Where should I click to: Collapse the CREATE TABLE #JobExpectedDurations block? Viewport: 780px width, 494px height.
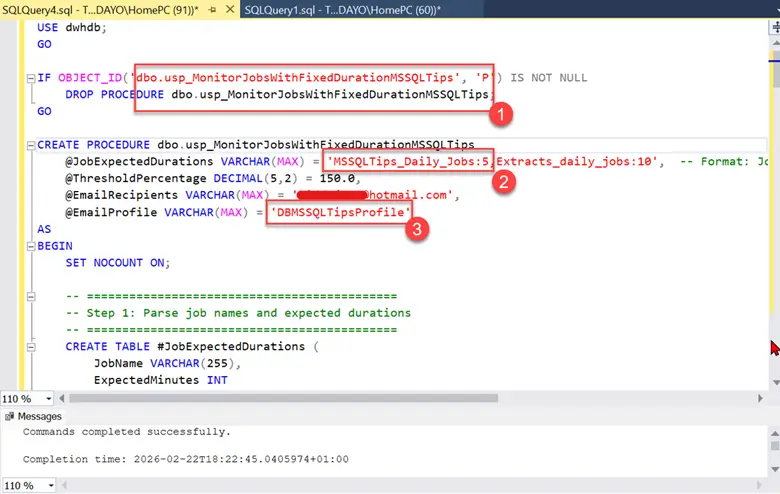tap(31, 347)
